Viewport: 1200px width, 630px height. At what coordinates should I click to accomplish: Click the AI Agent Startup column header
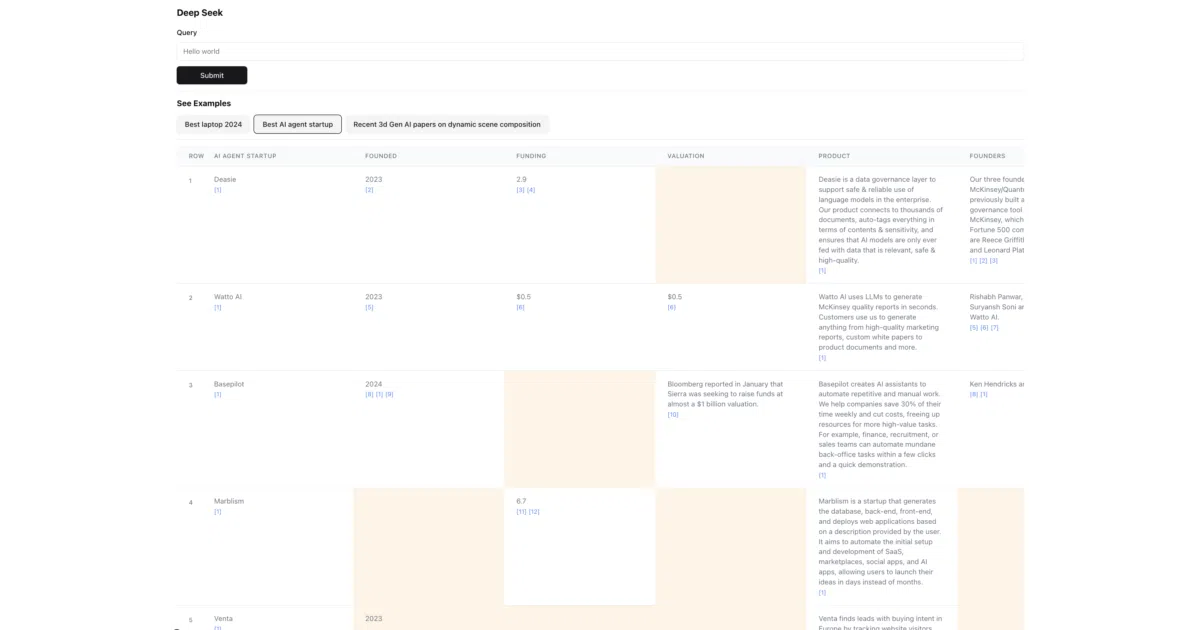coord(245,156)
